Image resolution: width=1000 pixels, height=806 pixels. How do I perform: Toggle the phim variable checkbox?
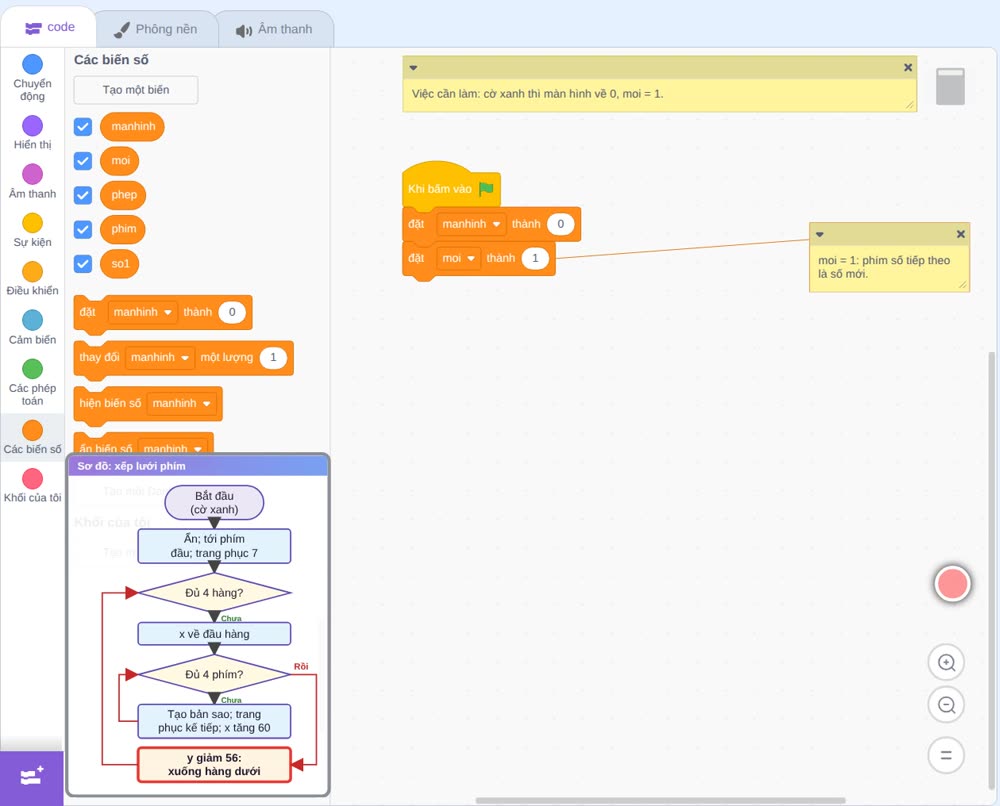tap(83, 230)
